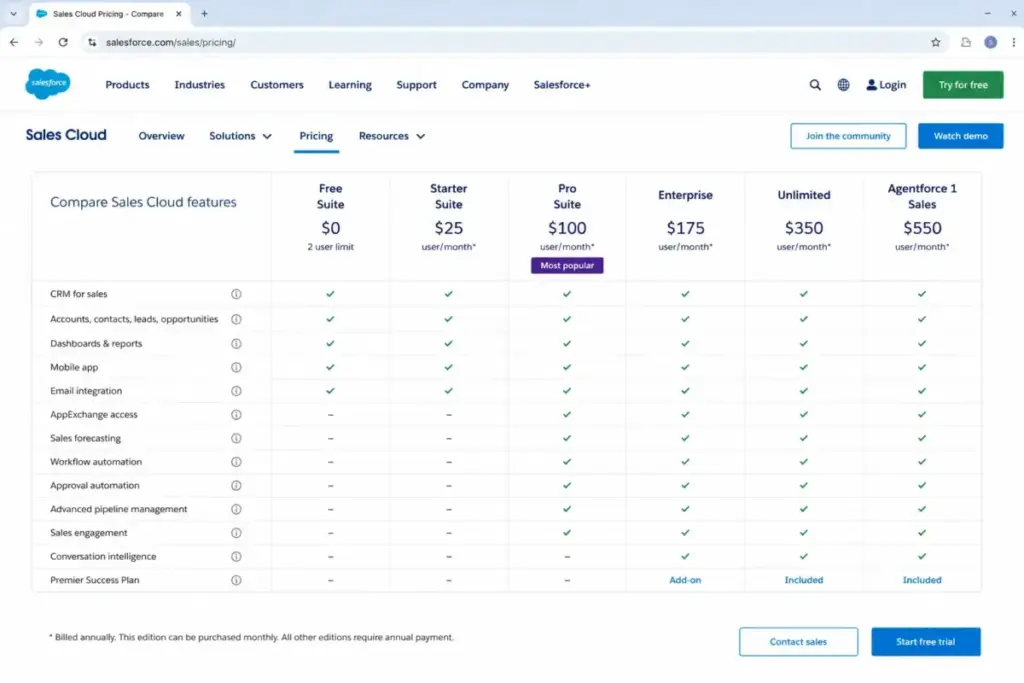1024x683 pixels.
Task: Click the Starter Suite $25 price
Action: tap(449, 228)
